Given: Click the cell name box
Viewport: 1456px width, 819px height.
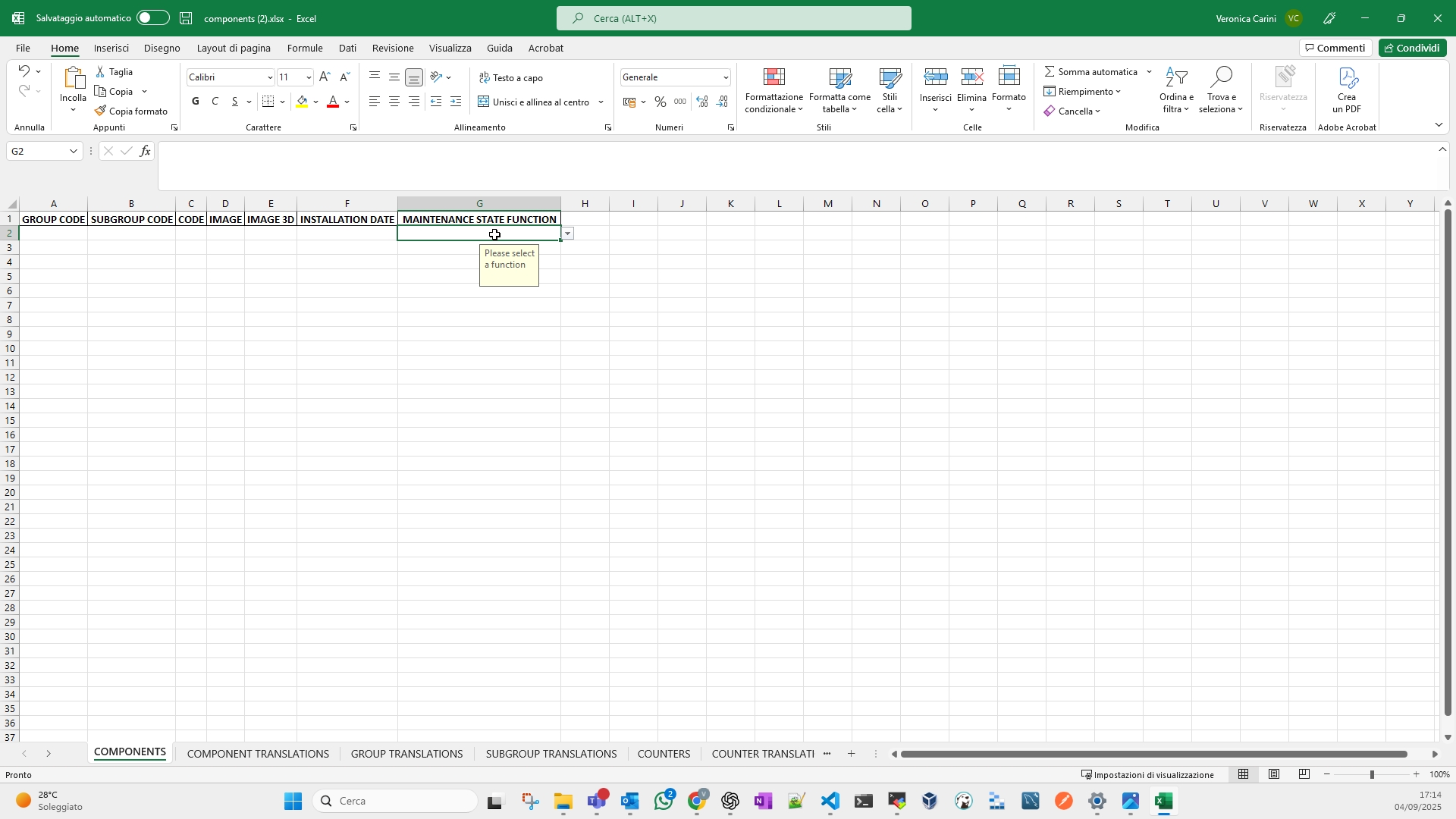Looking at the screenshot, I should (x=38, y=152).
